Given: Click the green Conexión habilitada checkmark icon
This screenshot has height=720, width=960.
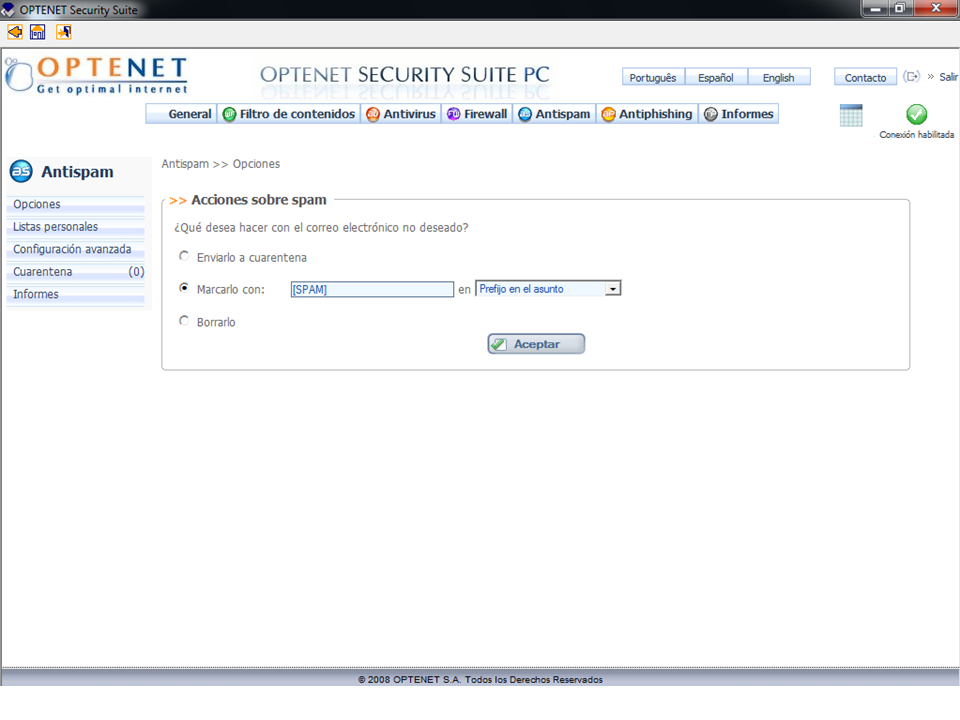Looking at the screenshot, I should point(916,115).
